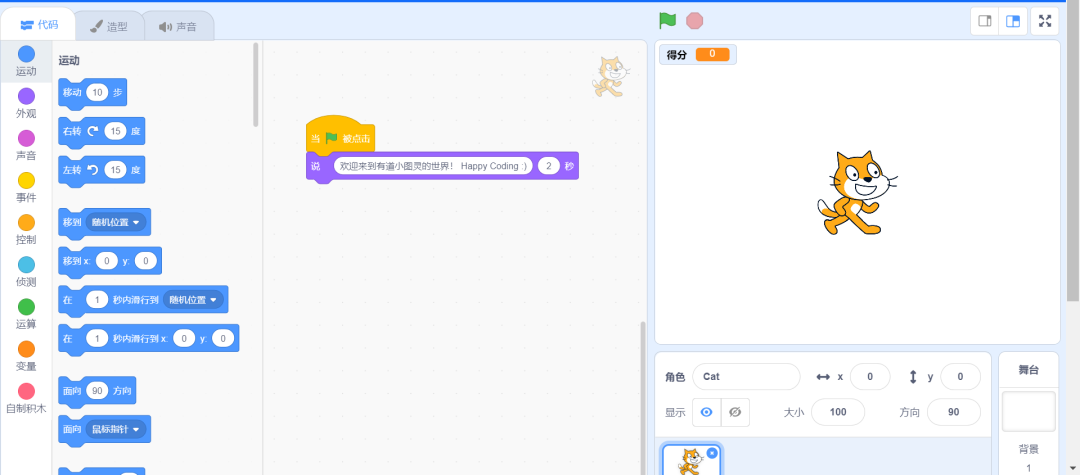Edit the sprite y position field

coord(960,377)
